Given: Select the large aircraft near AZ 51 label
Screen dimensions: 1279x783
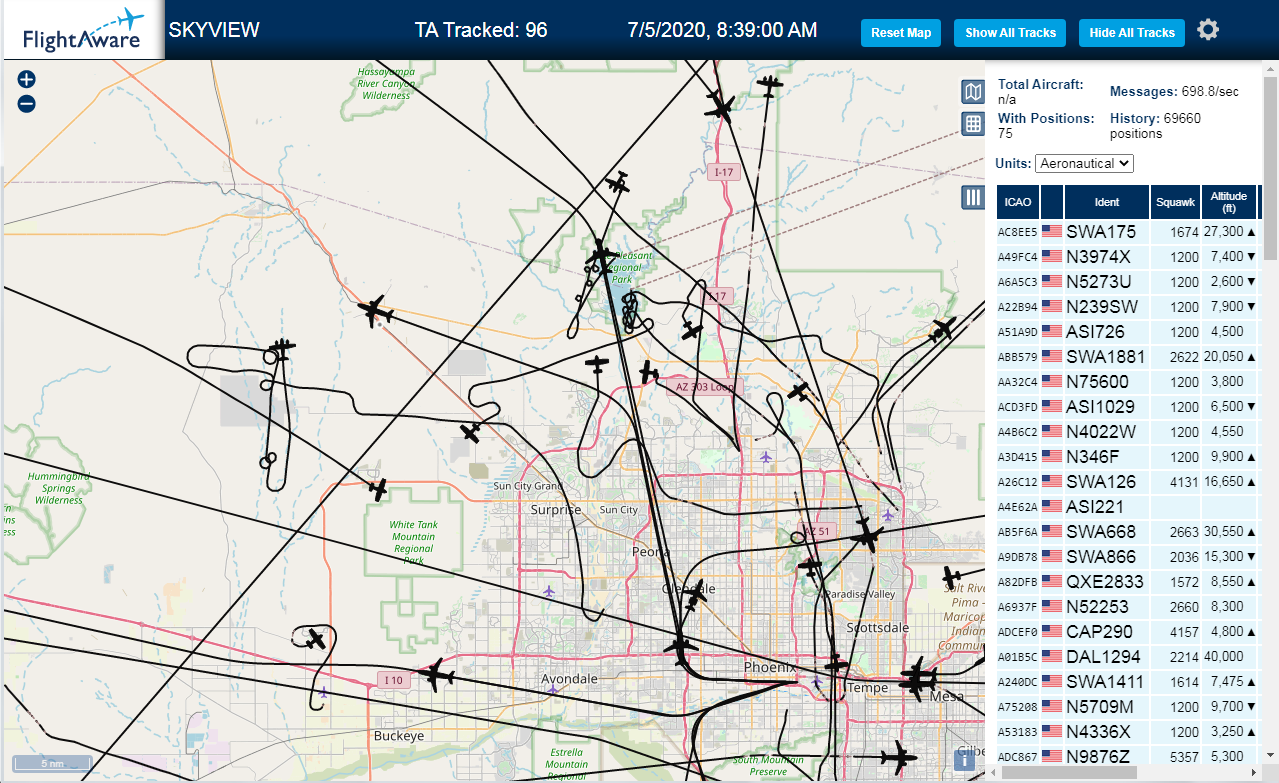Looking at the screenshot, I should (x=866, y=537).
